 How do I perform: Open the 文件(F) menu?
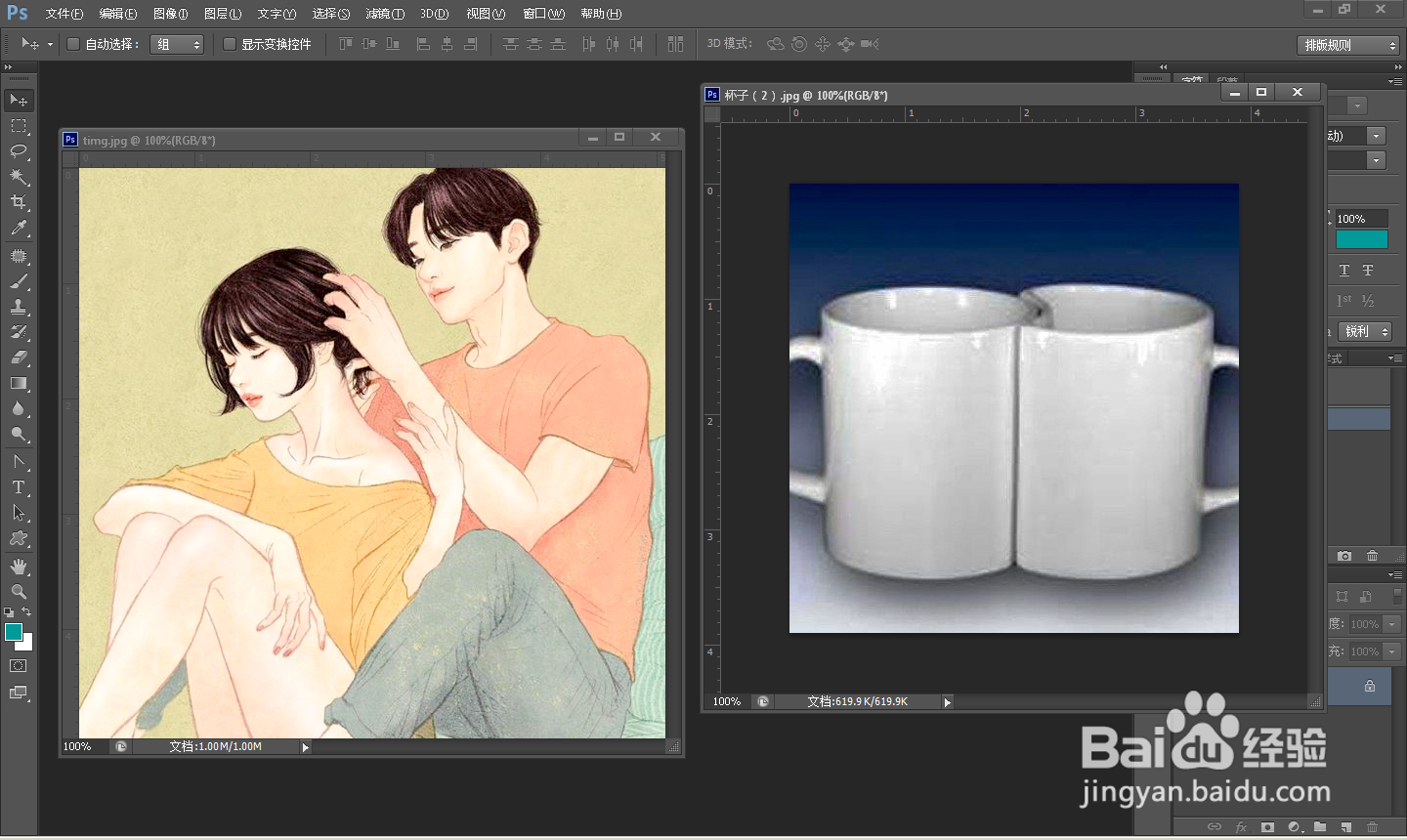(64, 14)
